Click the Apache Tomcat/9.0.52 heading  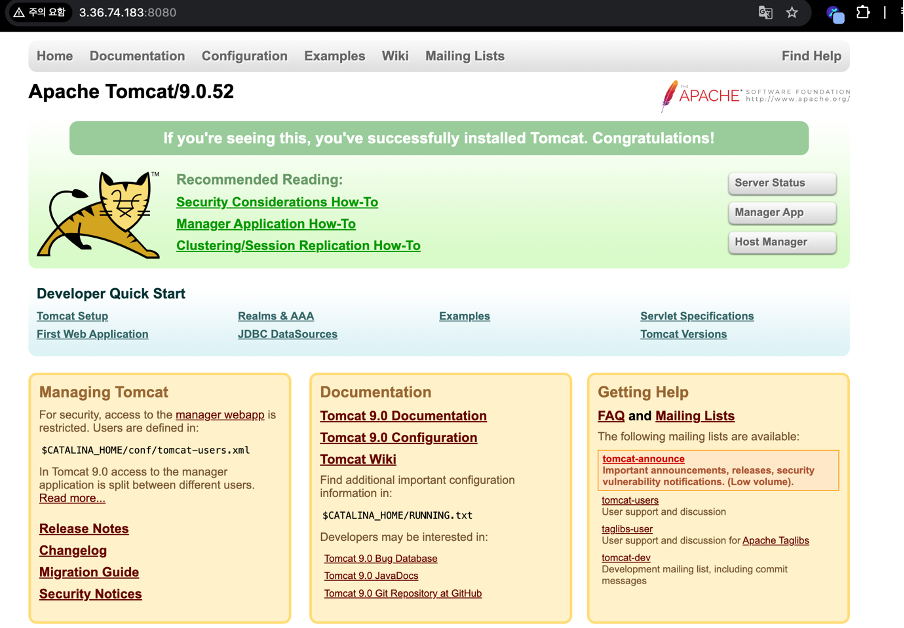coord(131,92)
